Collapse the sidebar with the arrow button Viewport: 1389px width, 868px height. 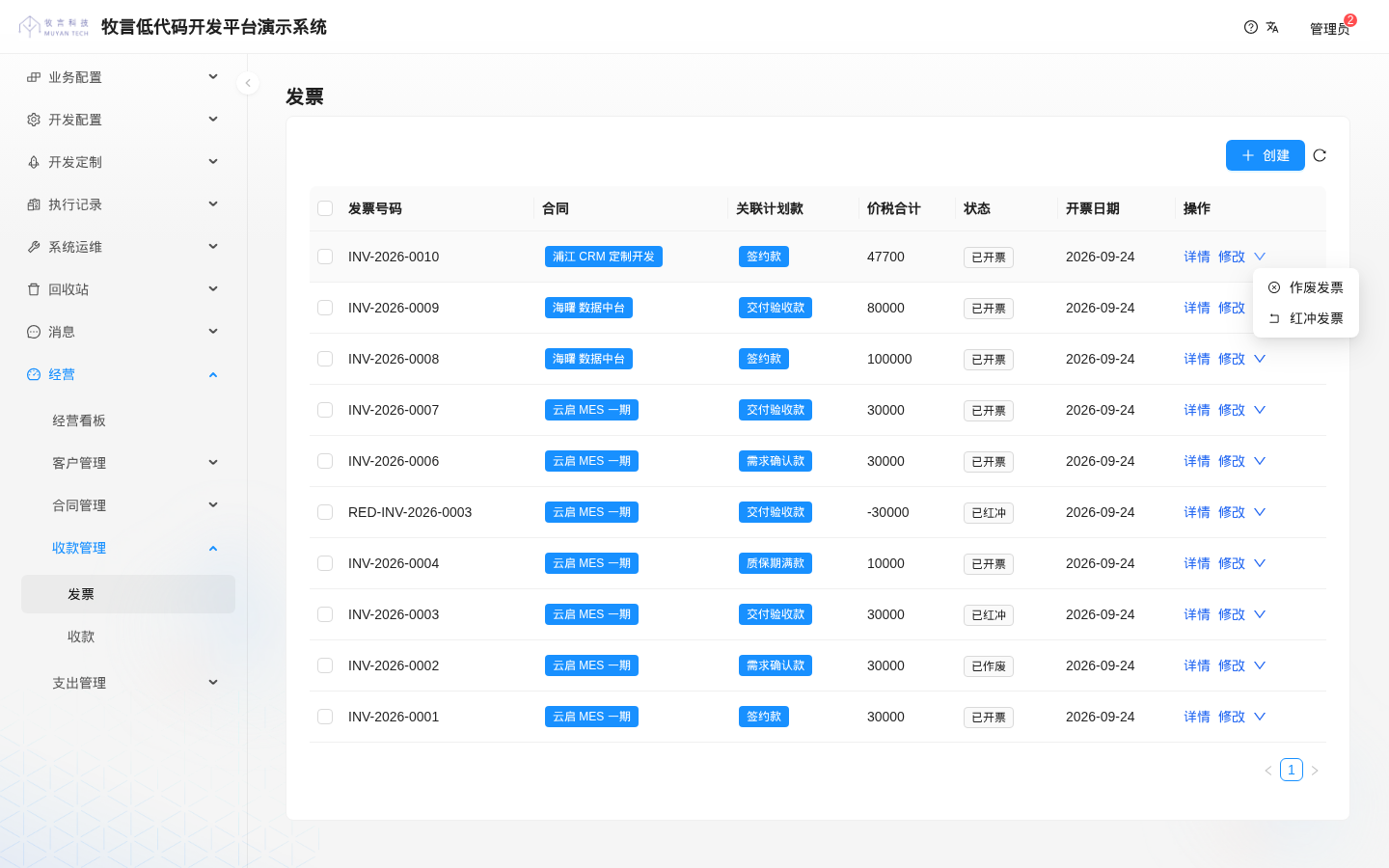[248, 83]
